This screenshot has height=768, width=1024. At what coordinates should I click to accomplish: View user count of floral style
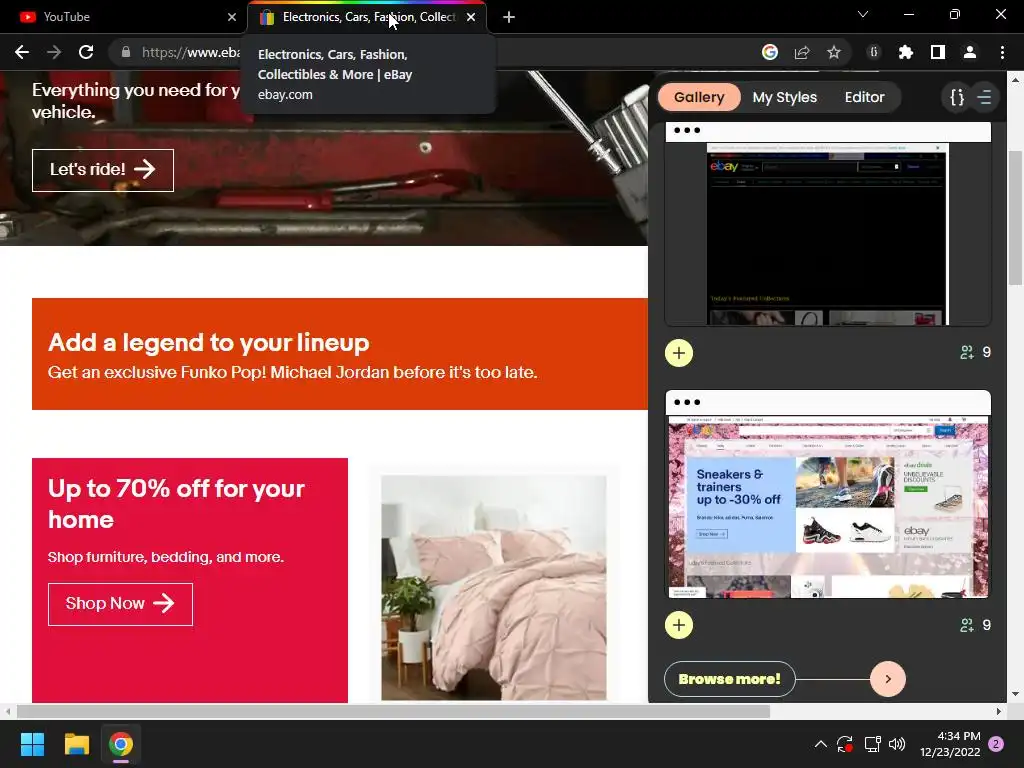pyautogui.click(x=976, y=626)
